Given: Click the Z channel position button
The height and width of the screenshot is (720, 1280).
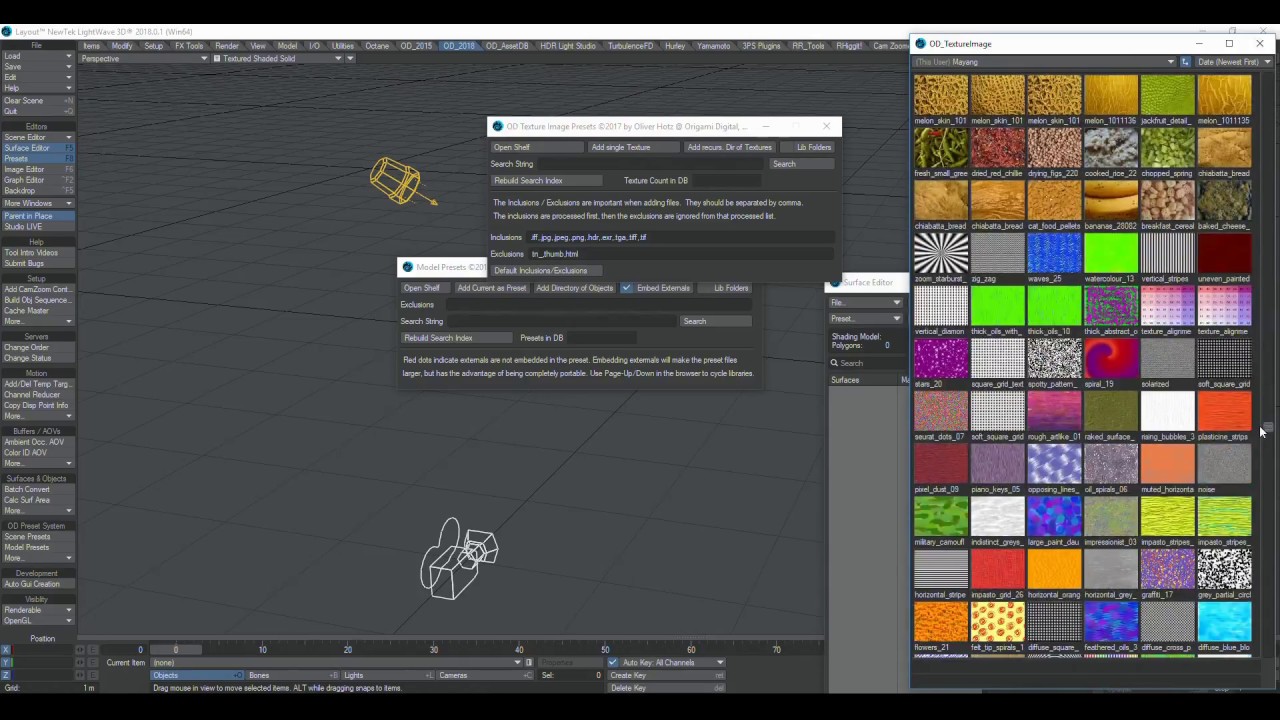Looking at the screenshot, I should (x=5, y=676).
